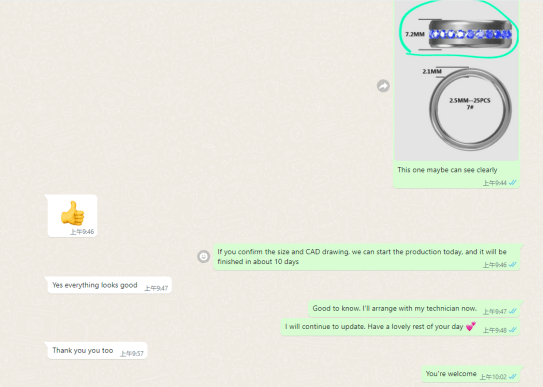
Task: Click the read ticks on 'Good to know' message
Action: click(513, 311)
